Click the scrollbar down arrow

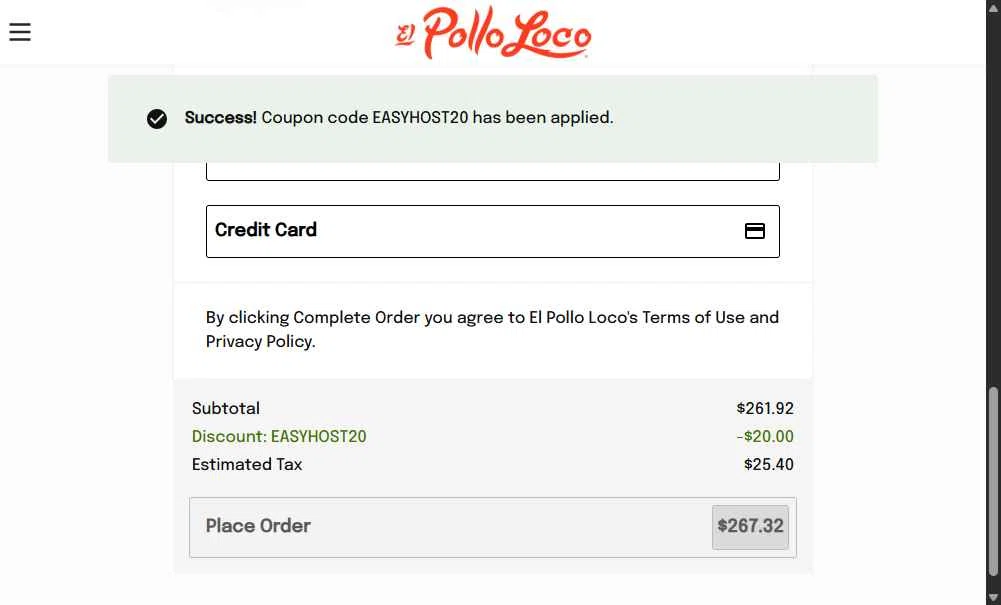(x=993, y=597)
